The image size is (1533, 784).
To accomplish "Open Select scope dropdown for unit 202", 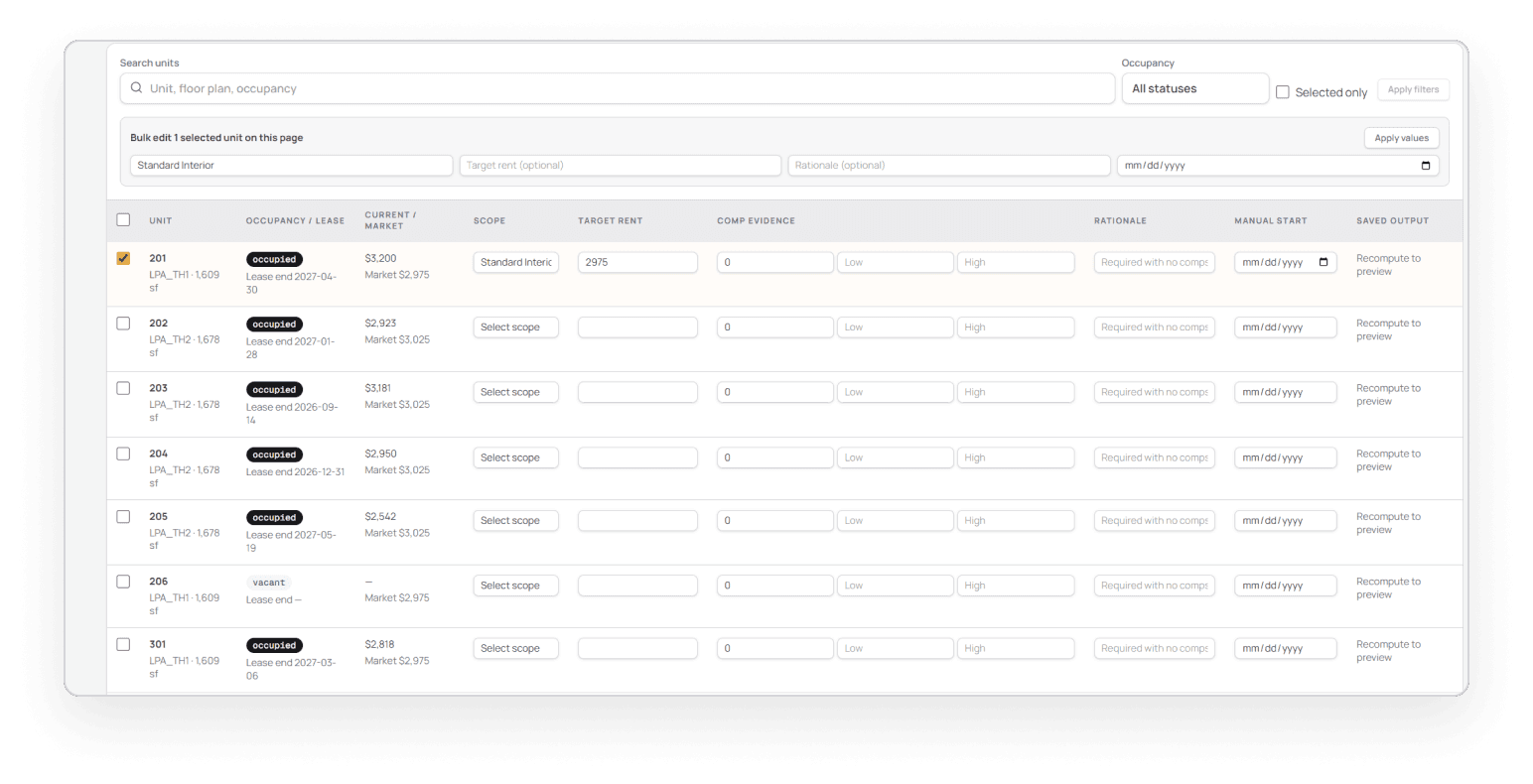I will coord(516,327).
